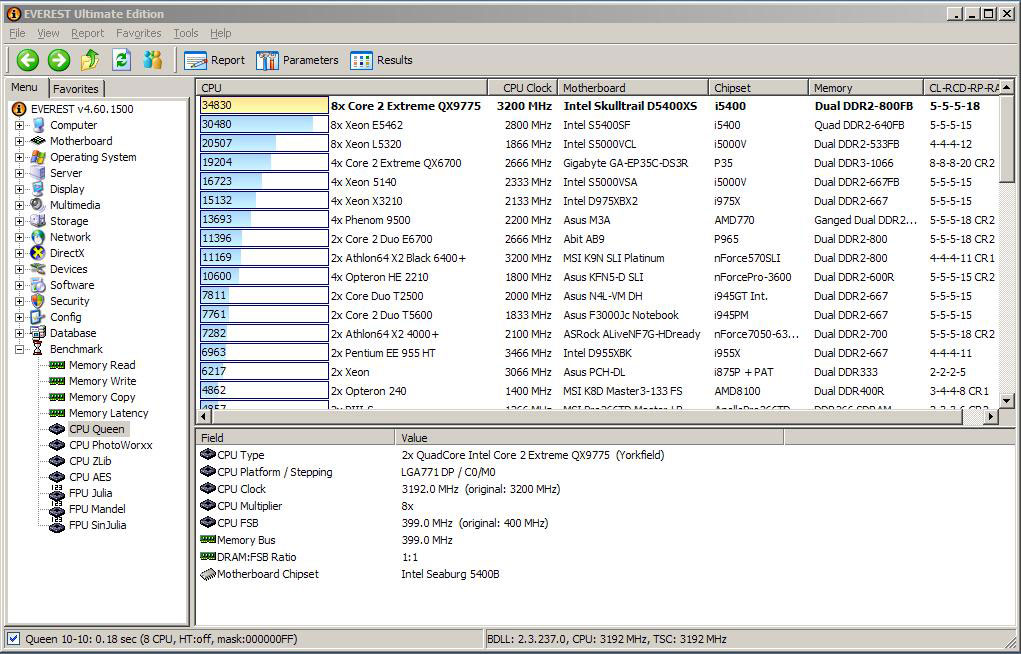Switch to the Favorites tab
Viewport: 1021px width, 654px height.
click(x=76, y=89)
